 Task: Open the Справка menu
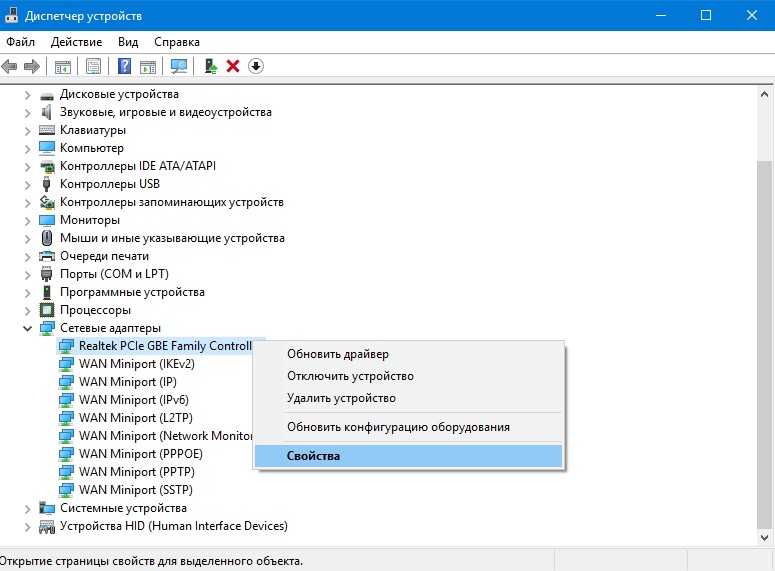[x=177, y=42]
